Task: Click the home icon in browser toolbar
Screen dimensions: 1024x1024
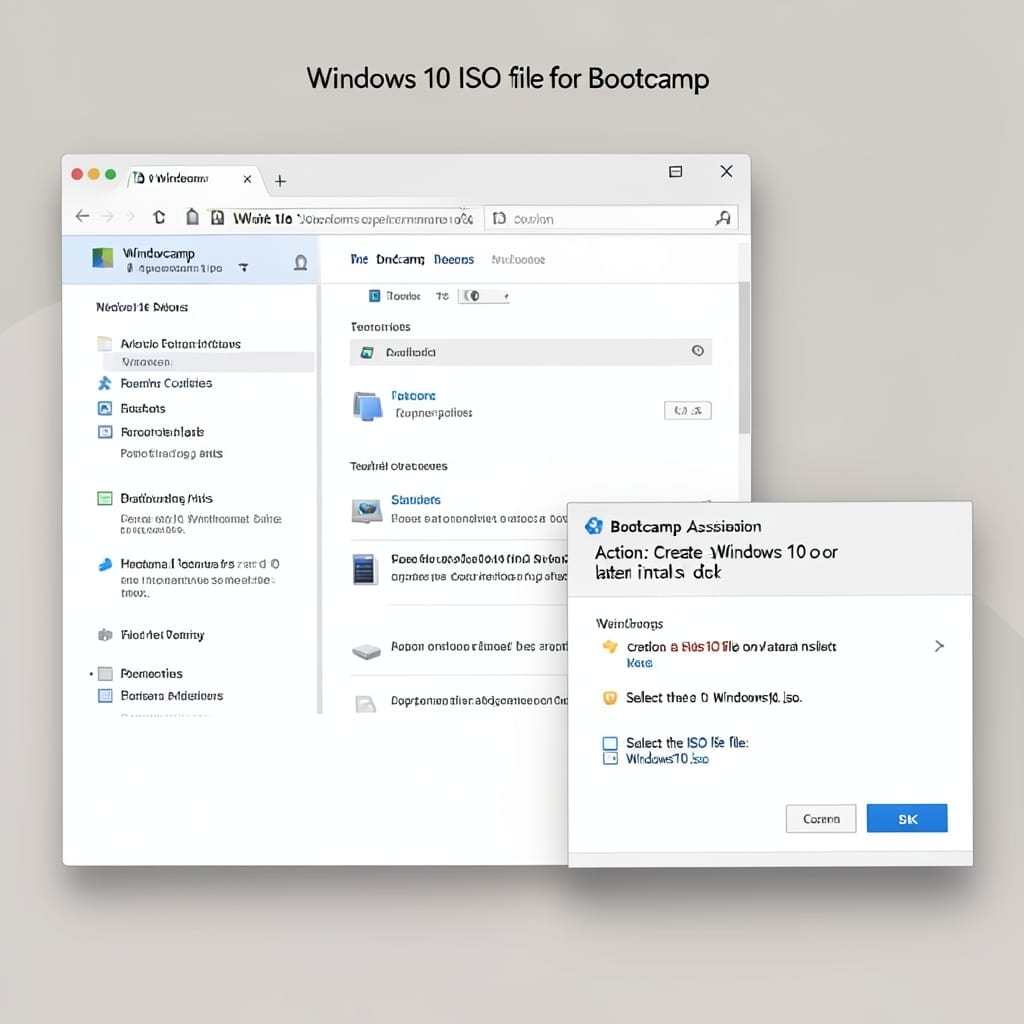Action: click(192, 217)
